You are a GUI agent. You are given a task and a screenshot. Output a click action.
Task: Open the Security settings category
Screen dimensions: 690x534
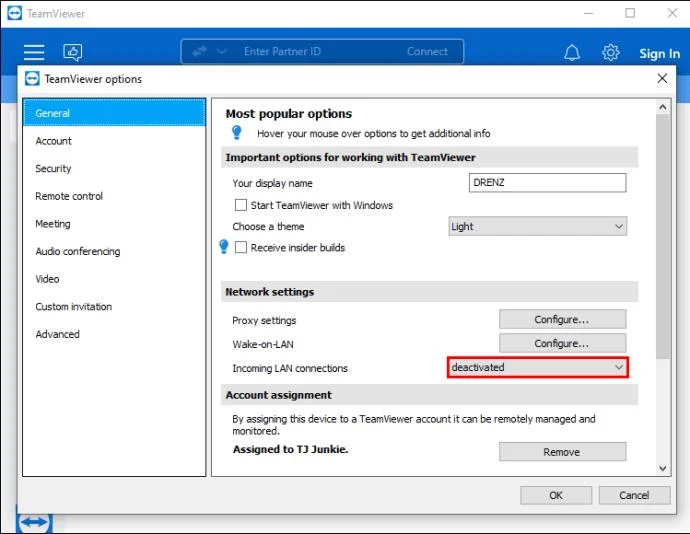114,169
